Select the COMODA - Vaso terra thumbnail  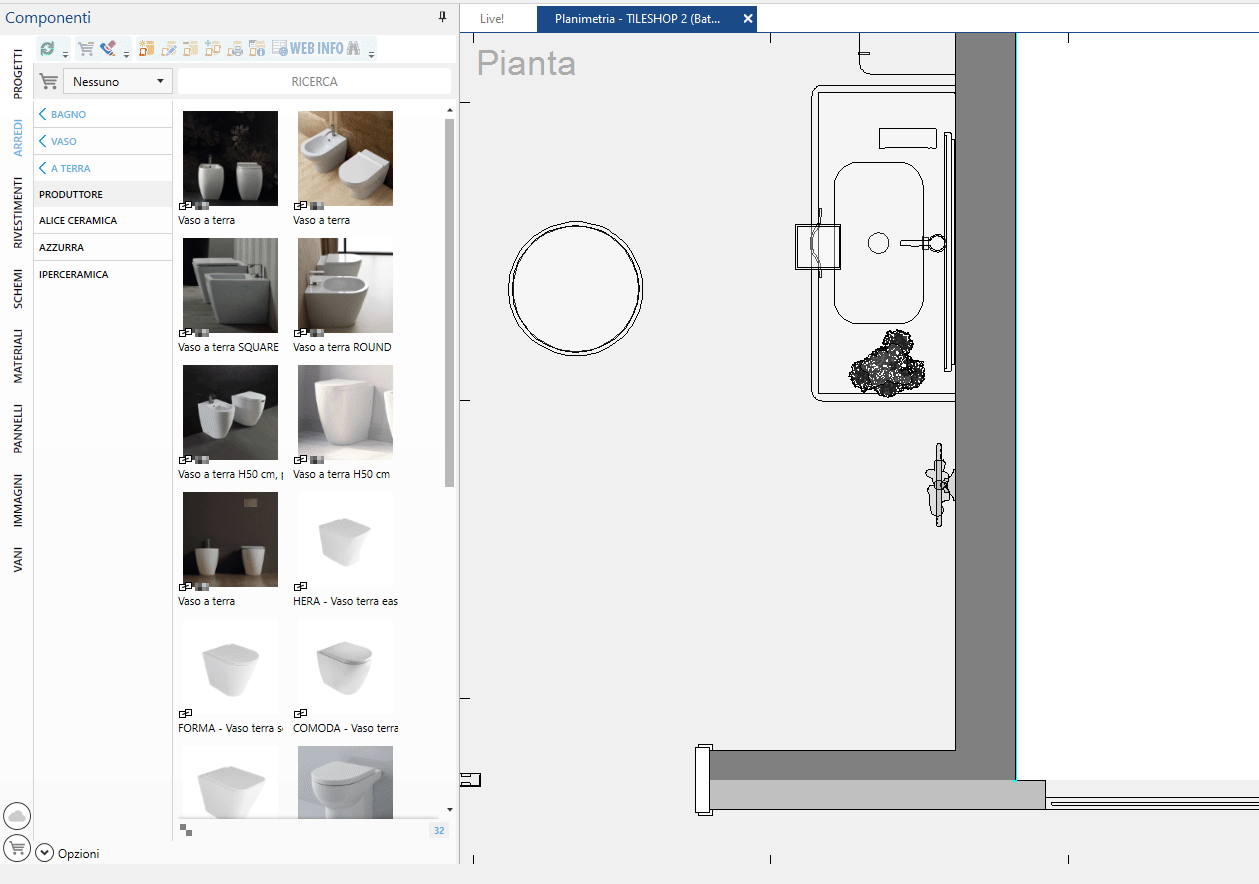[x=345, y=666]
